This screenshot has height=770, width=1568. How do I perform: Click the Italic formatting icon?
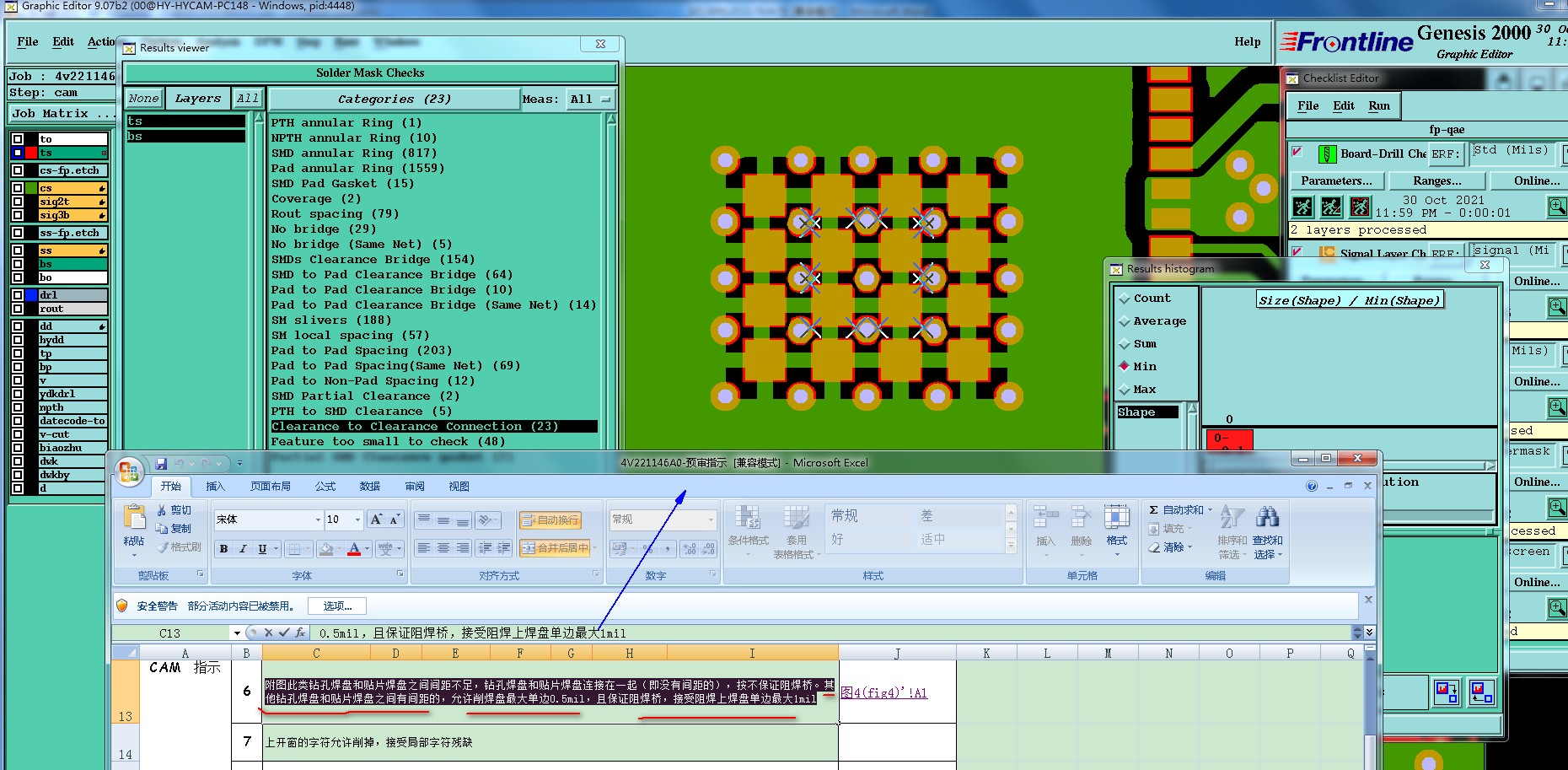click(243, 549)
